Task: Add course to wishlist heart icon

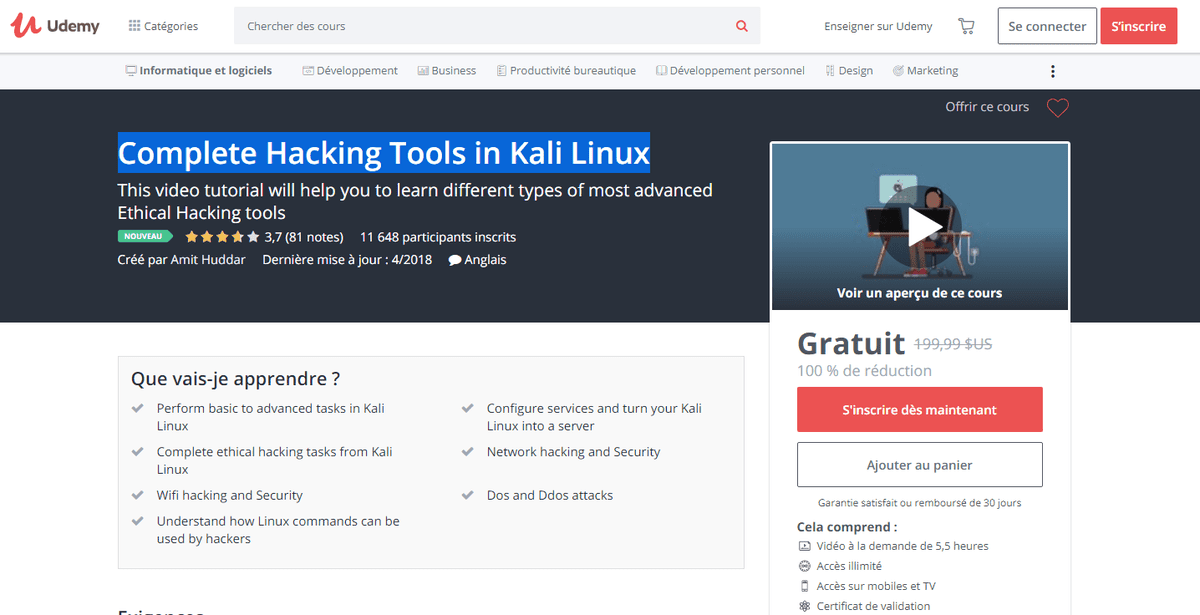Action: click(x=1058, y=107)
